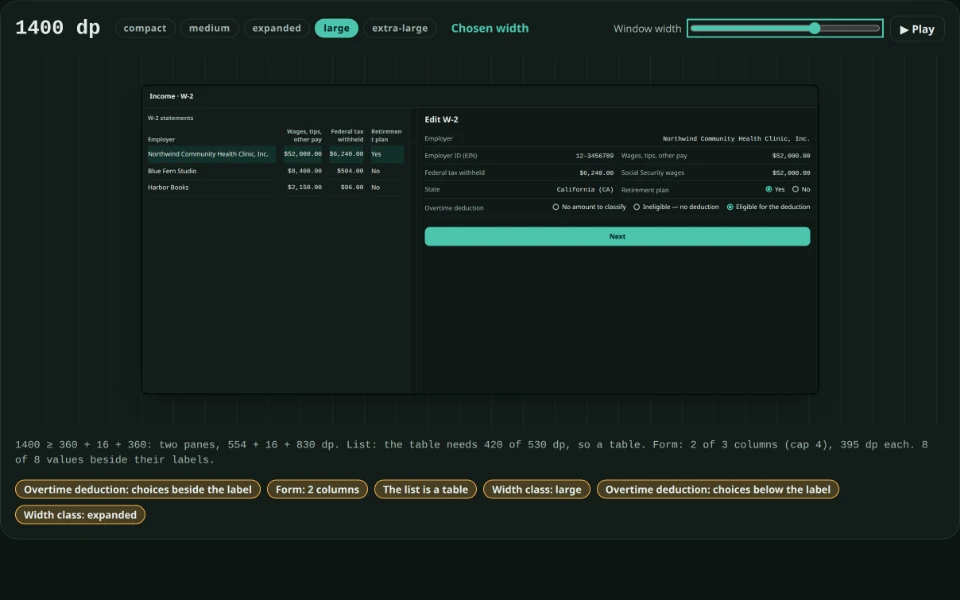Screen dimensions: 960x600
Task: Select the extra-large width chip
Action: coord(400,28)
